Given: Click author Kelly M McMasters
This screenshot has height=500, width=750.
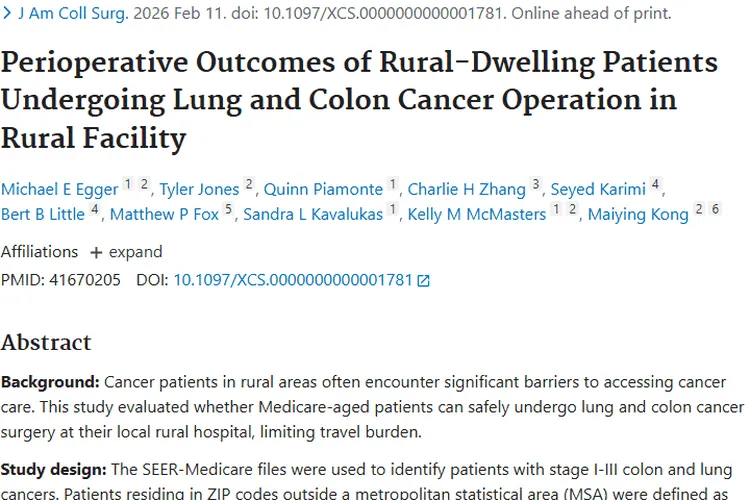Looking at the screenshot, I should coord(477,214).
